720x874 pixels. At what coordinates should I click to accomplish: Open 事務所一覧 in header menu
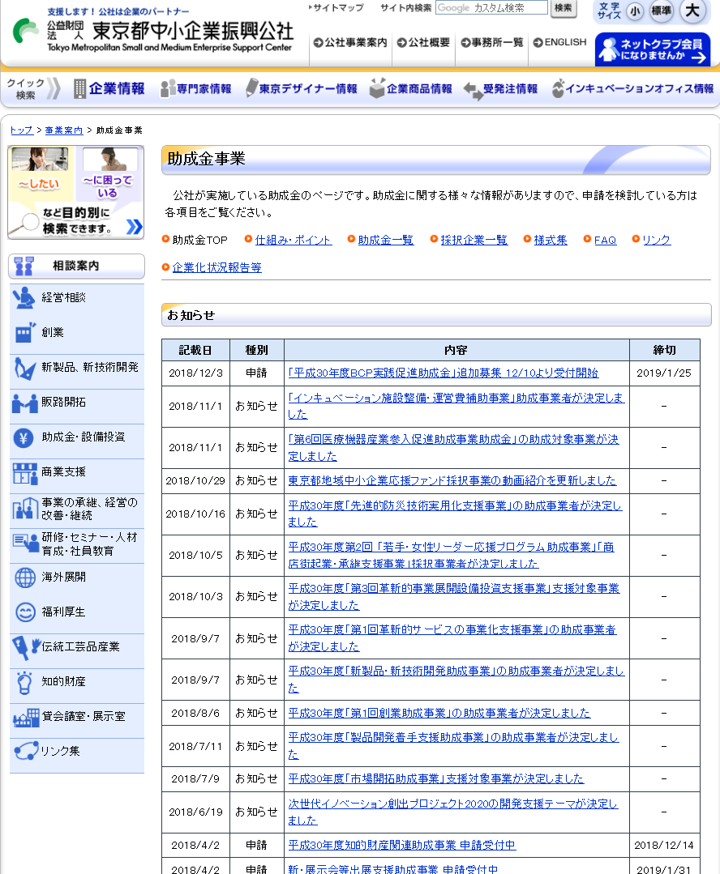click(x=492, y=42)
